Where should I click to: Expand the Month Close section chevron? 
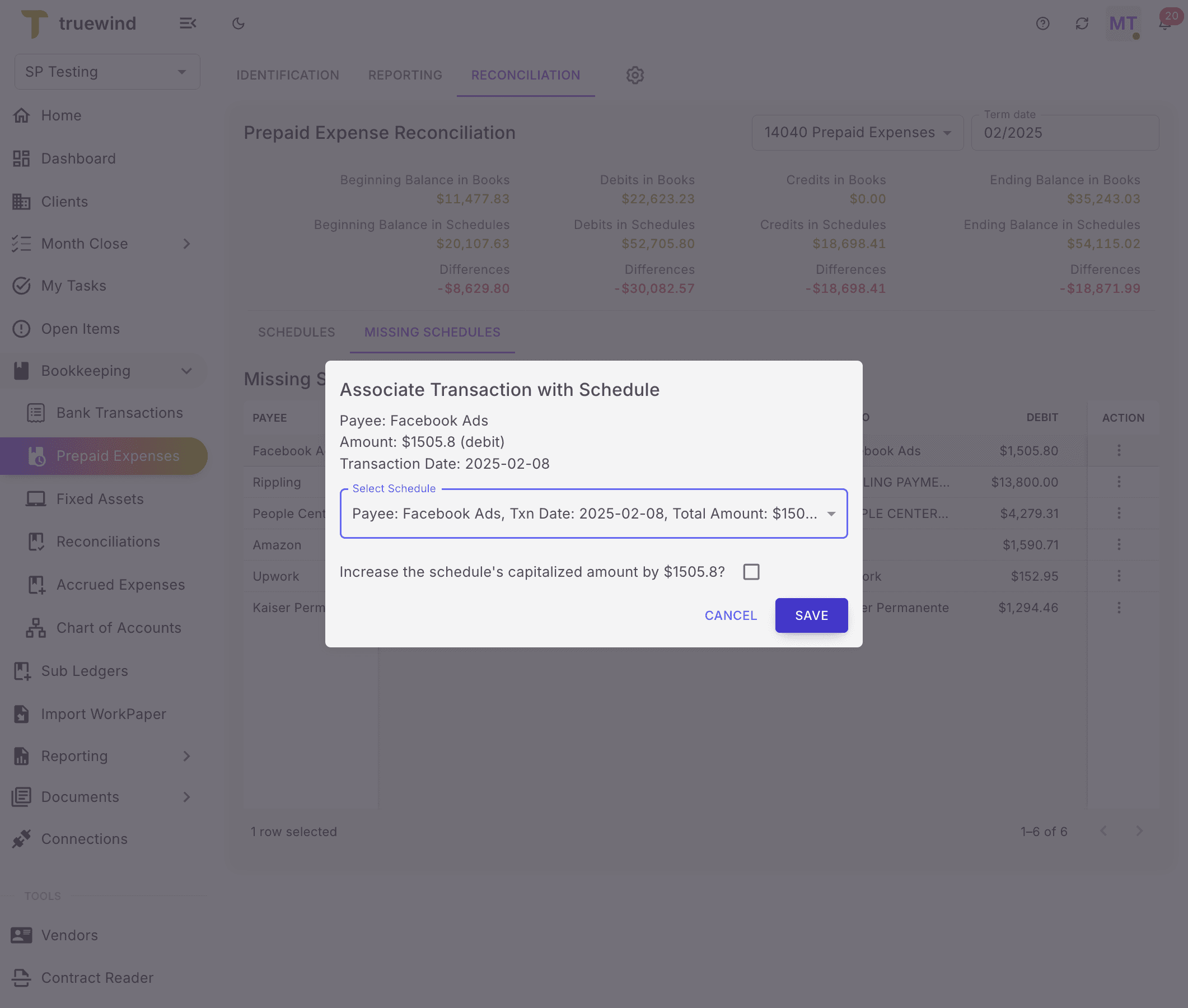pos(187,244)
